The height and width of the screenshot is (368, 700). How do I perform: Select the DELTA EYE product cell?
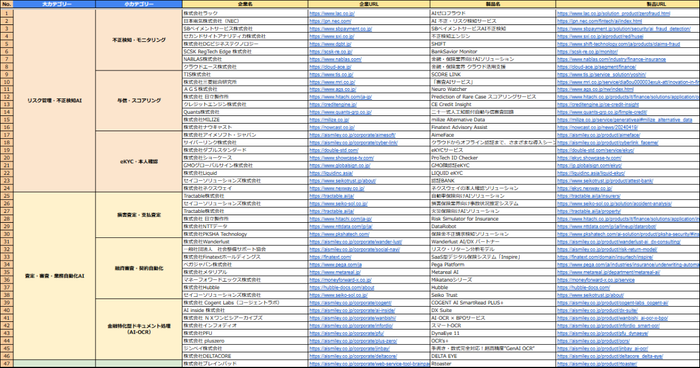[493, 356]
